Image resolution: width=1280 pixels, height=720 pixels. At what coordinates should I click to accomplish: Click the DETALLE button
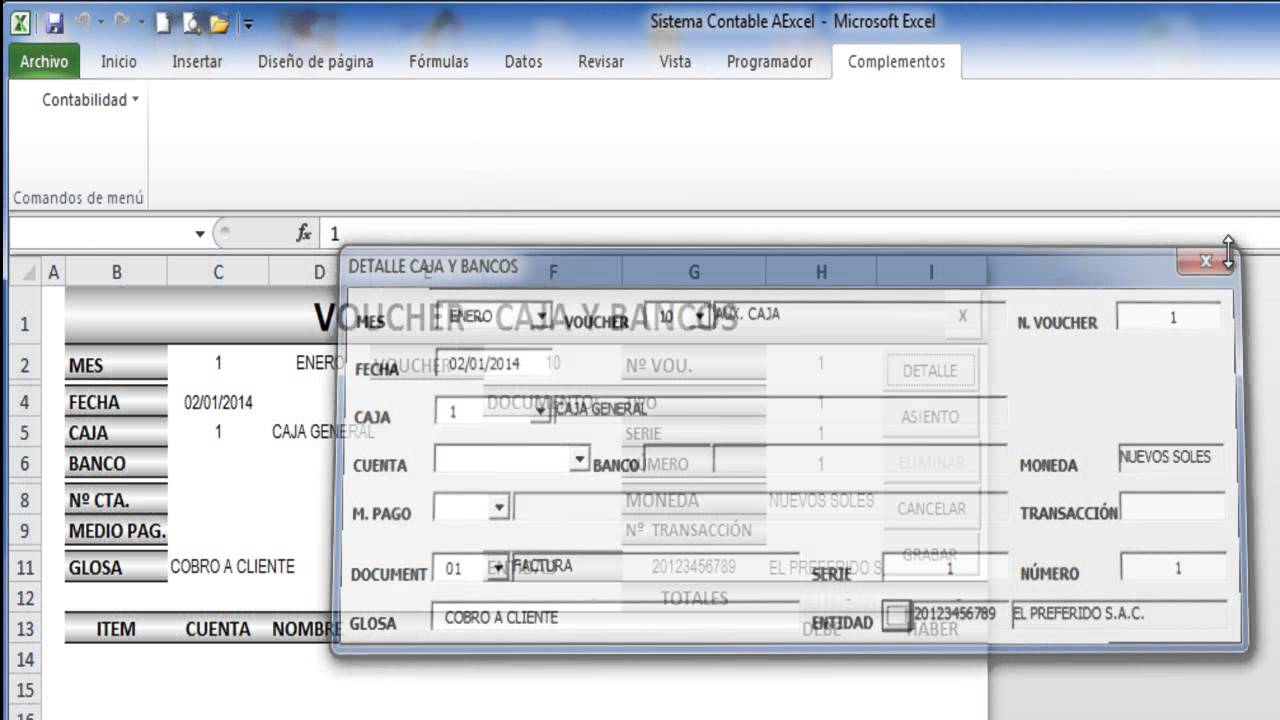930,371
